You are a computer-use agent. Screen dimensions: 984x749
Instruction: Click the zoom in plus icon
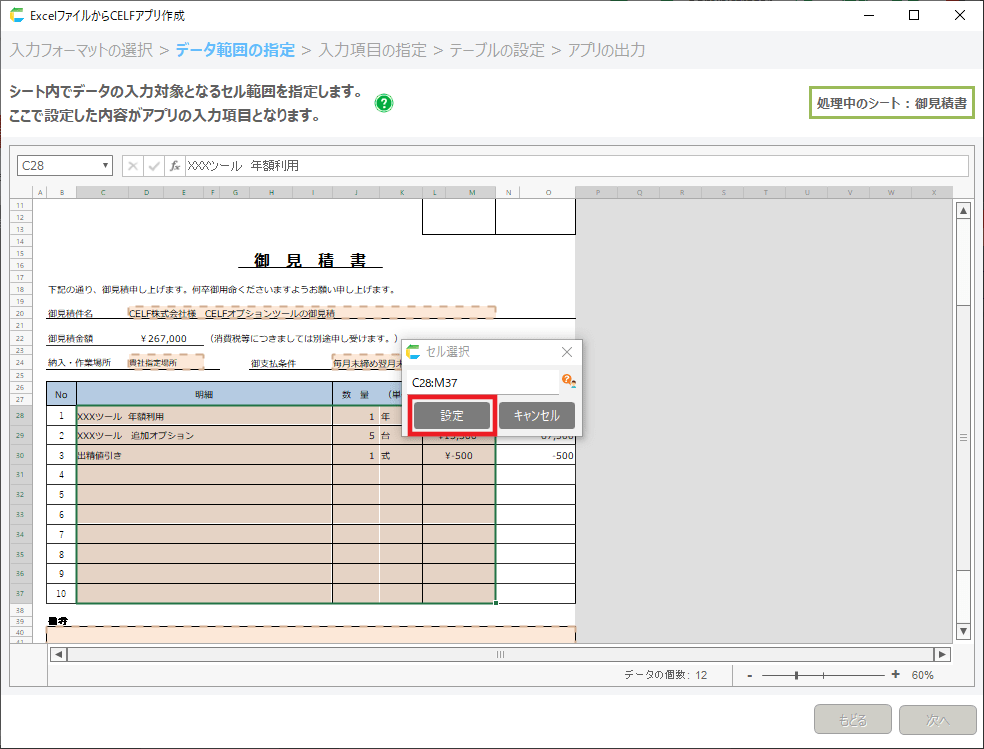pyautogui.click(x=895, y=675)
